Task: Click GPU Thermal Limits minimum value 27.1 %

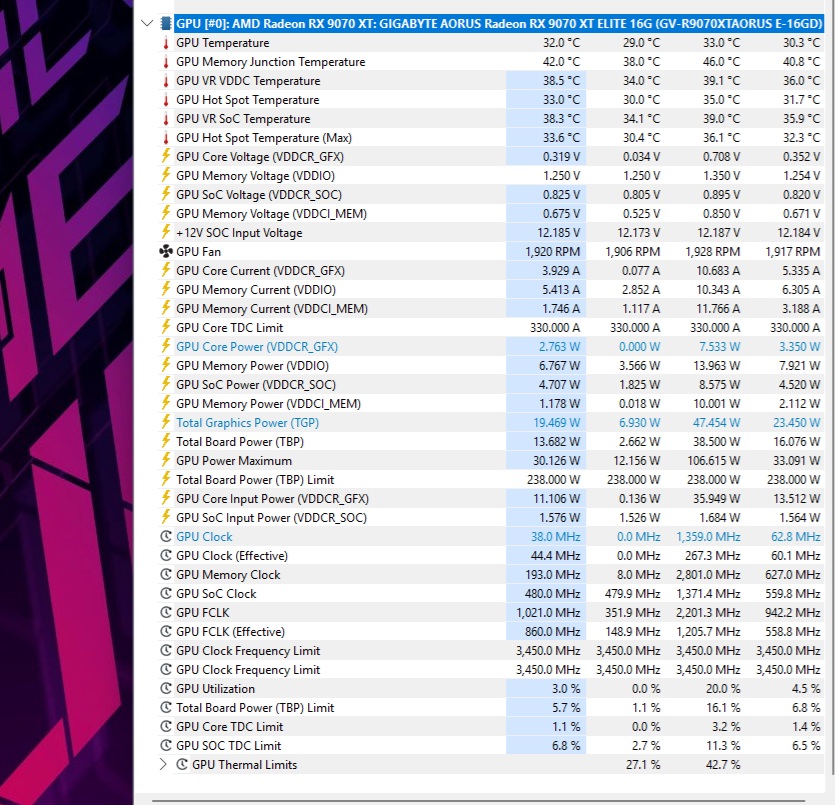Action: click(x=643, y=765)
